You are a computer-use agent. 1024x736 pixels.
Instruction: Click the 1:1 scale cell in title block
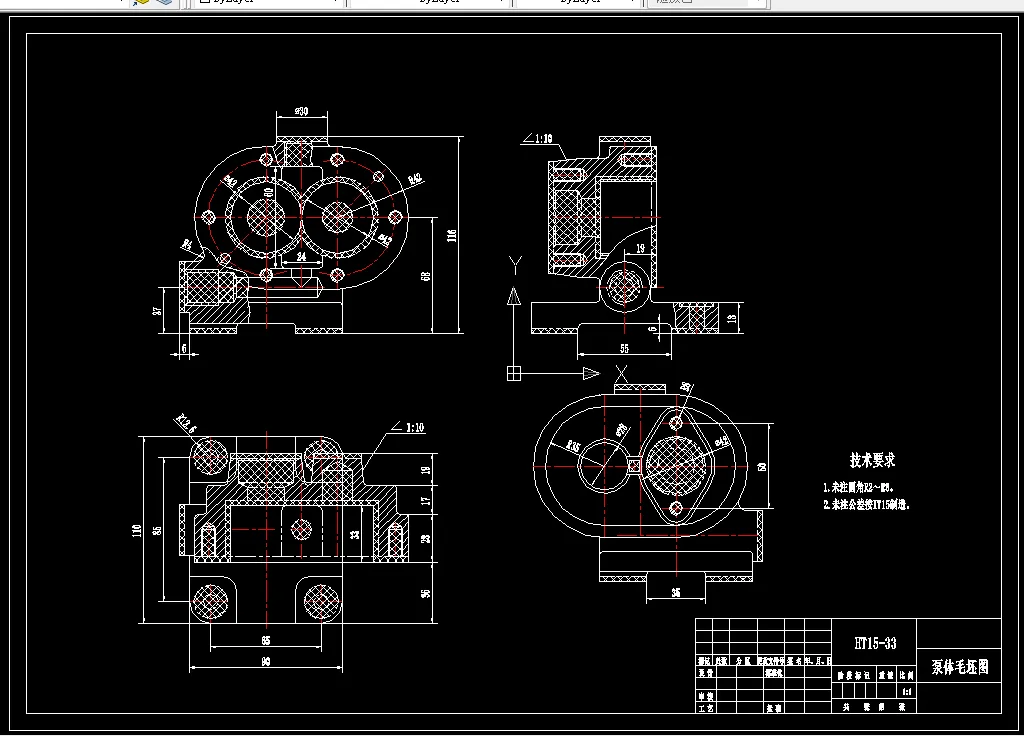point(907,692)
